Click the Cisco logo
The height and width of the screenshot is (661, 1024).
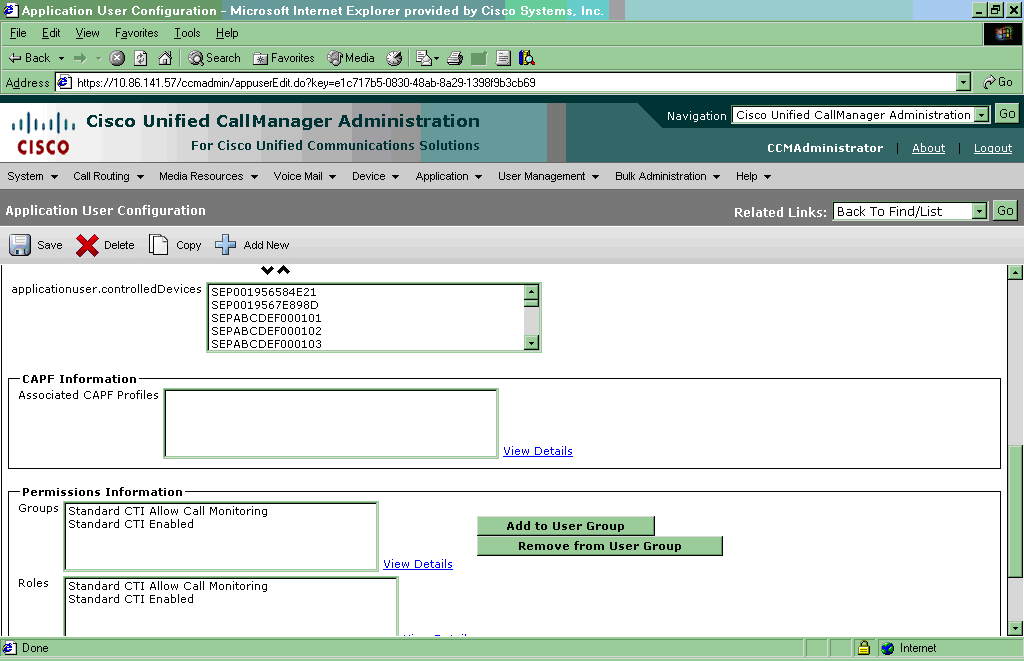[43, 133]
